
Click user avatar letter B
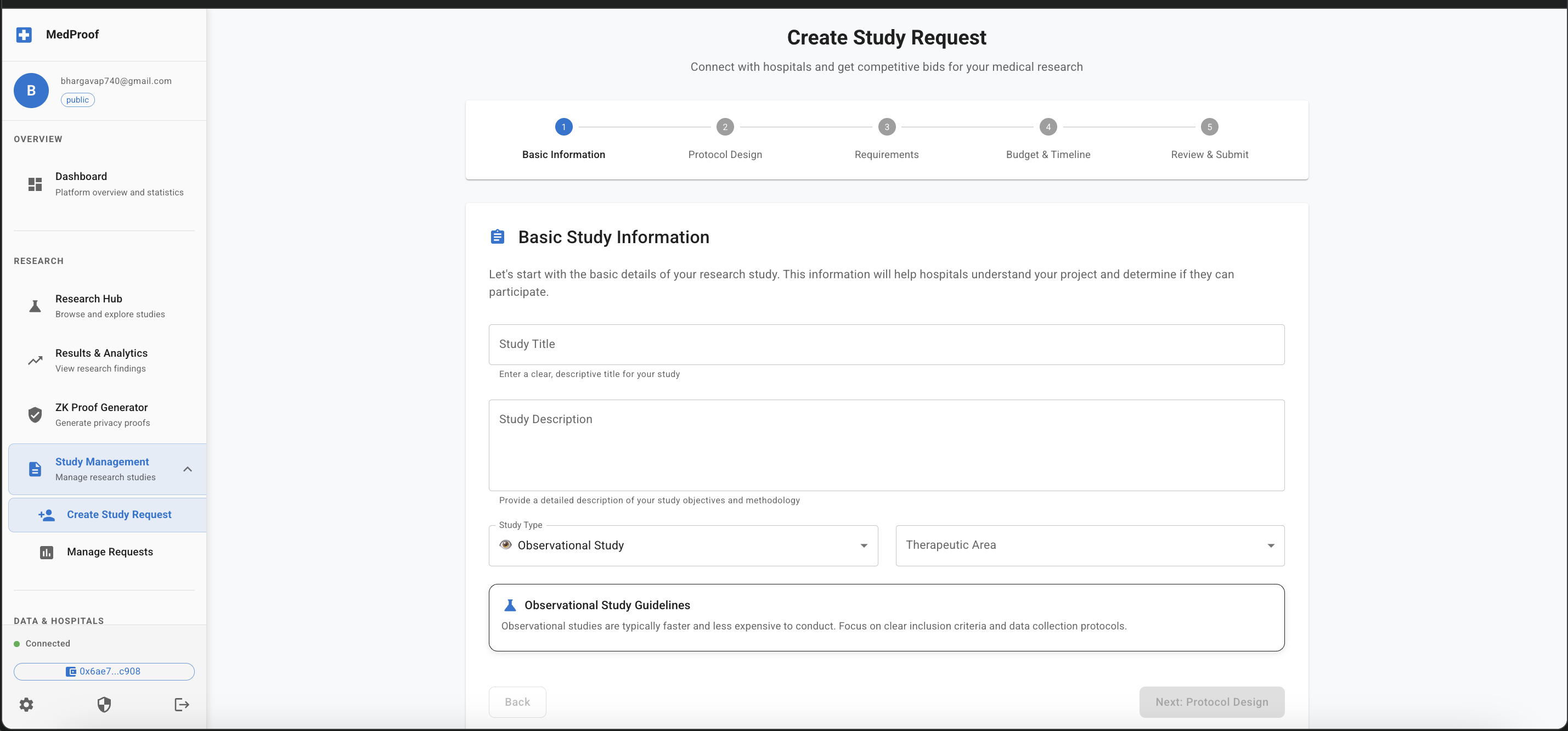(31, 91)
